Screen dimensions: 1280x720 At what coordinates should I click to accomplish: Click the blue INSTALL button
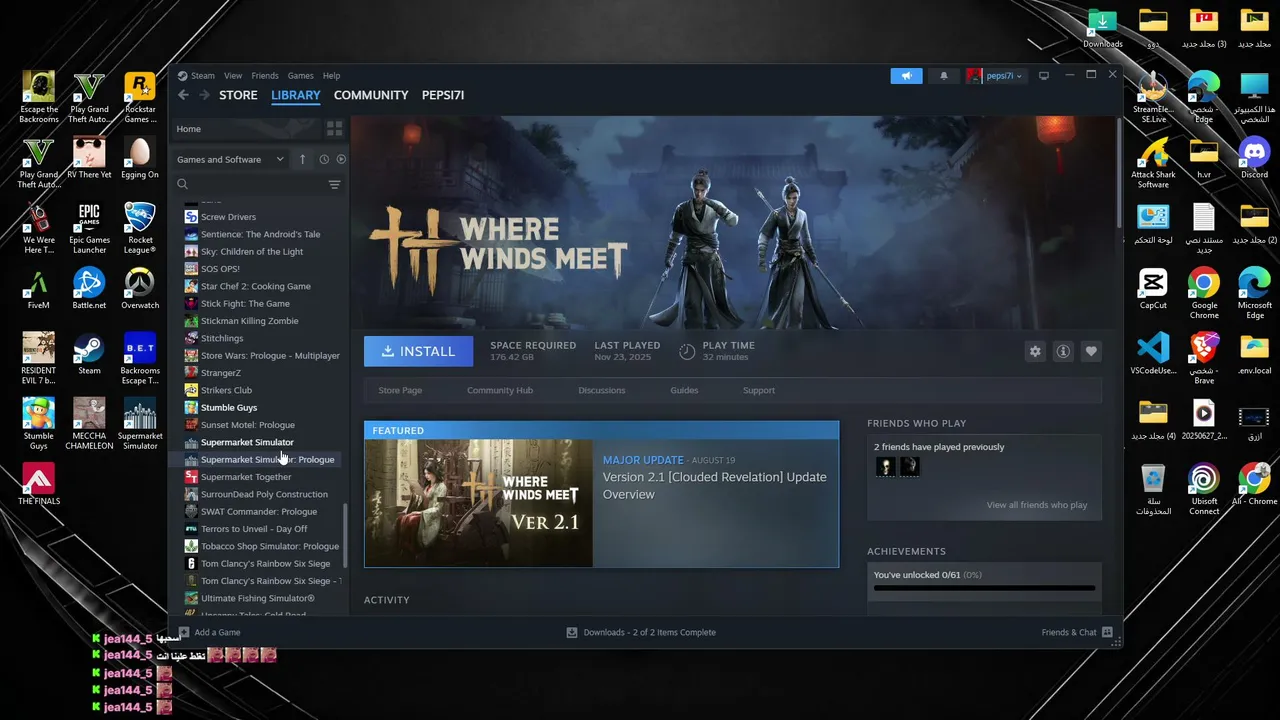(418, 351)
